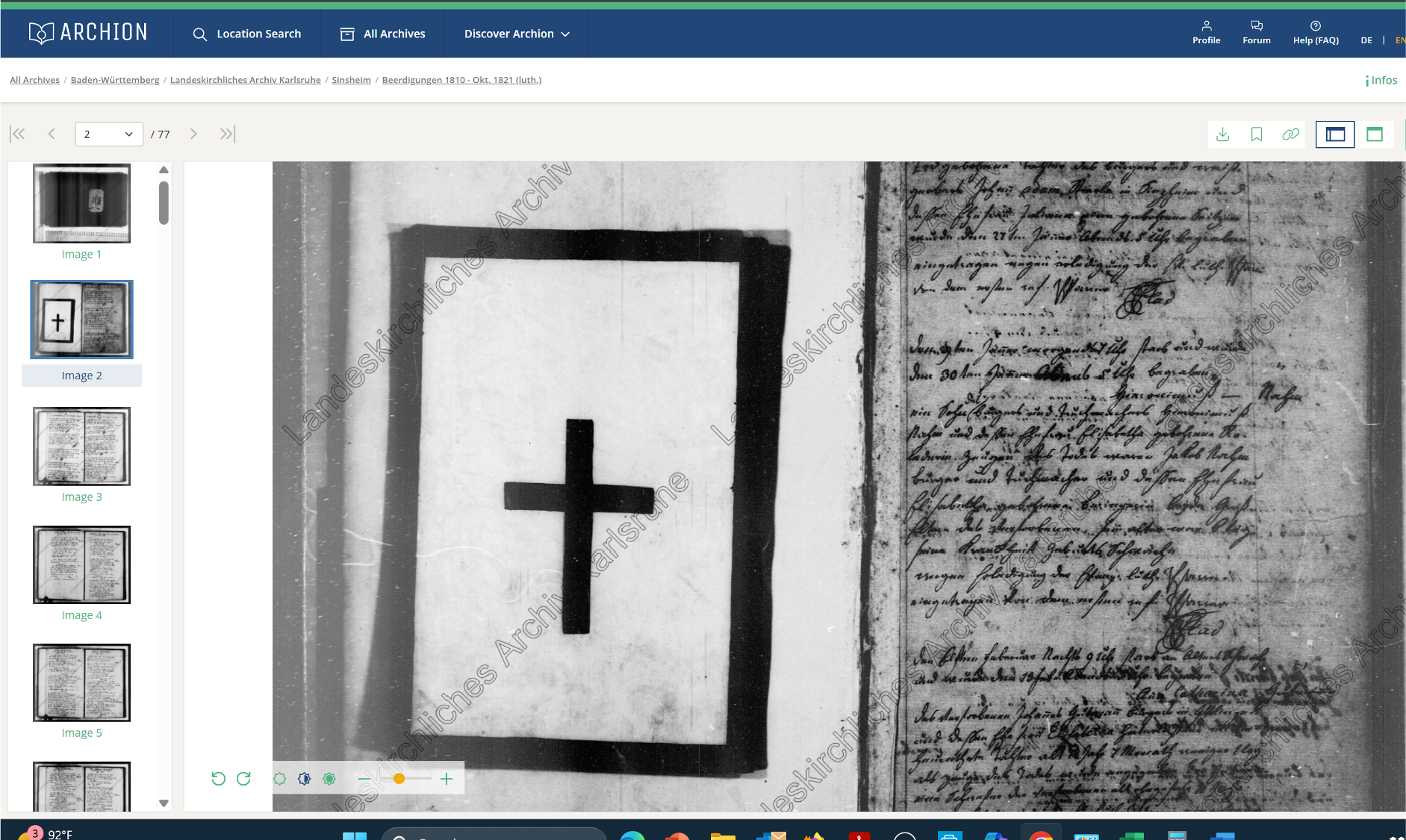
Task: Show the Infos panel
Action: click(1381, 80)
